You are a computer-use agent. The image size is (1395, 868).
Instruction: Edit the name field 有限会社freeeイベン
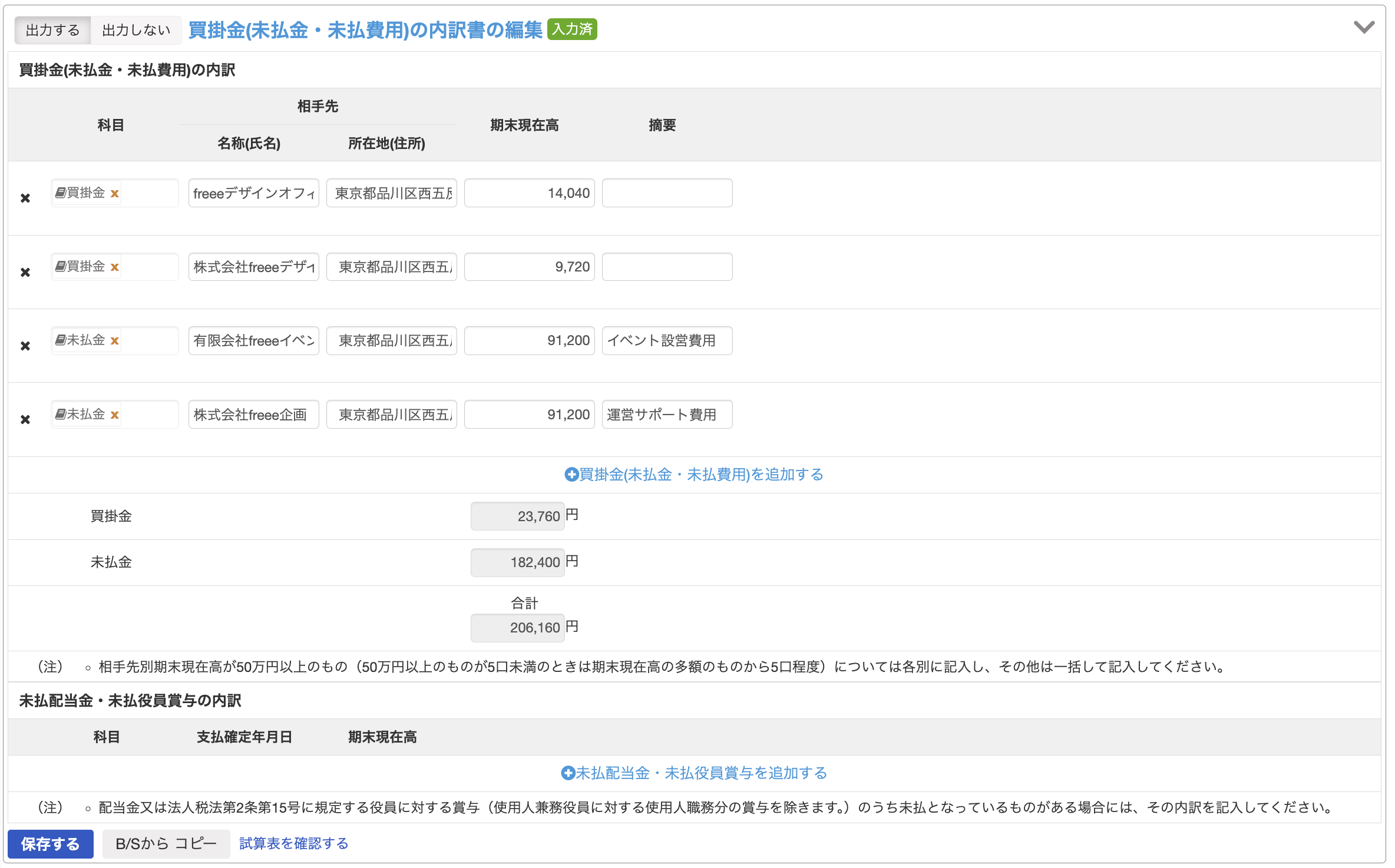pos(254,340)
